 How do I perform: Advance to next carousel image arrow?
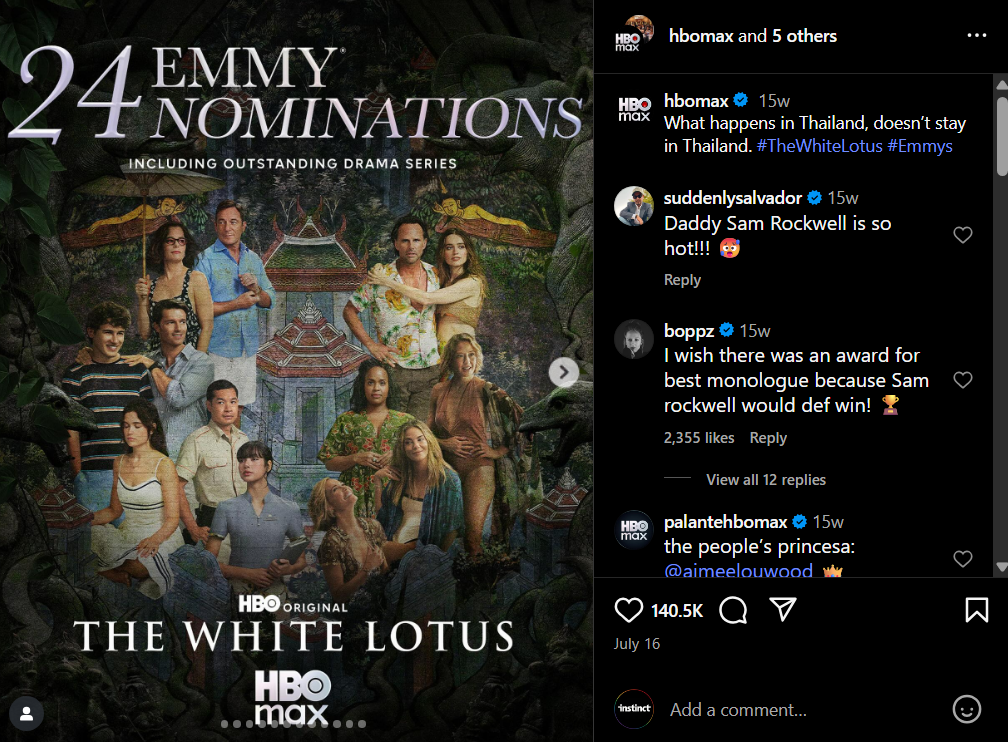click(563, 372)
